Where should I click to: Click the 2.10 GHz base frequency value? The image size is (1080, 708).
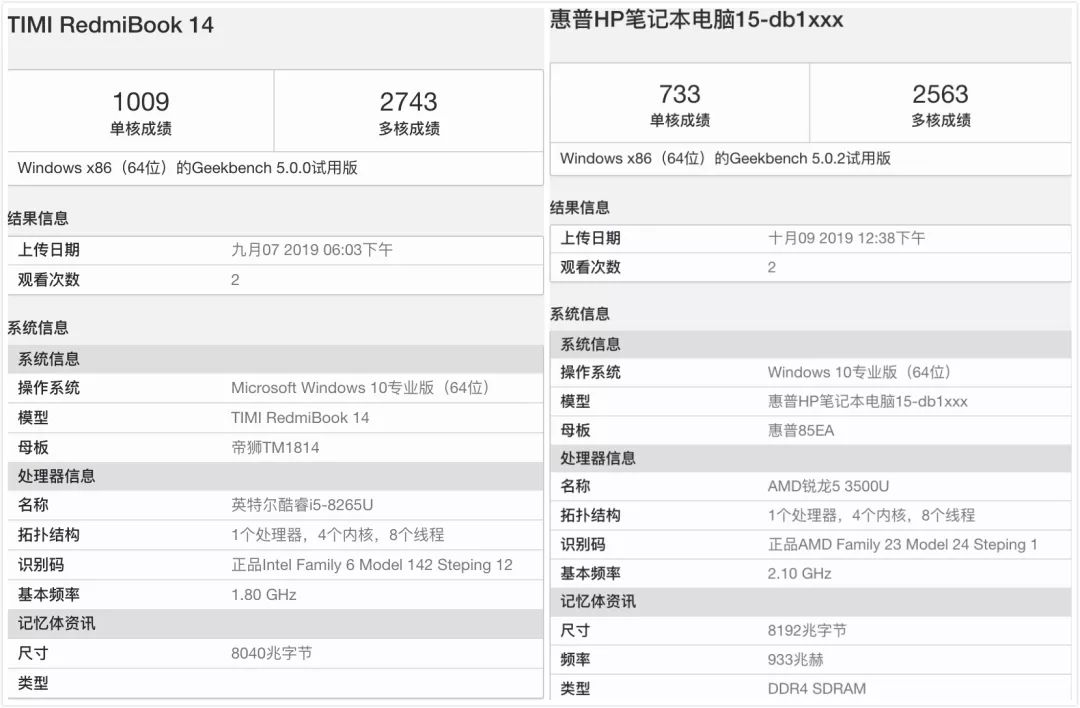pyautogui.click(x=800, y=573)
